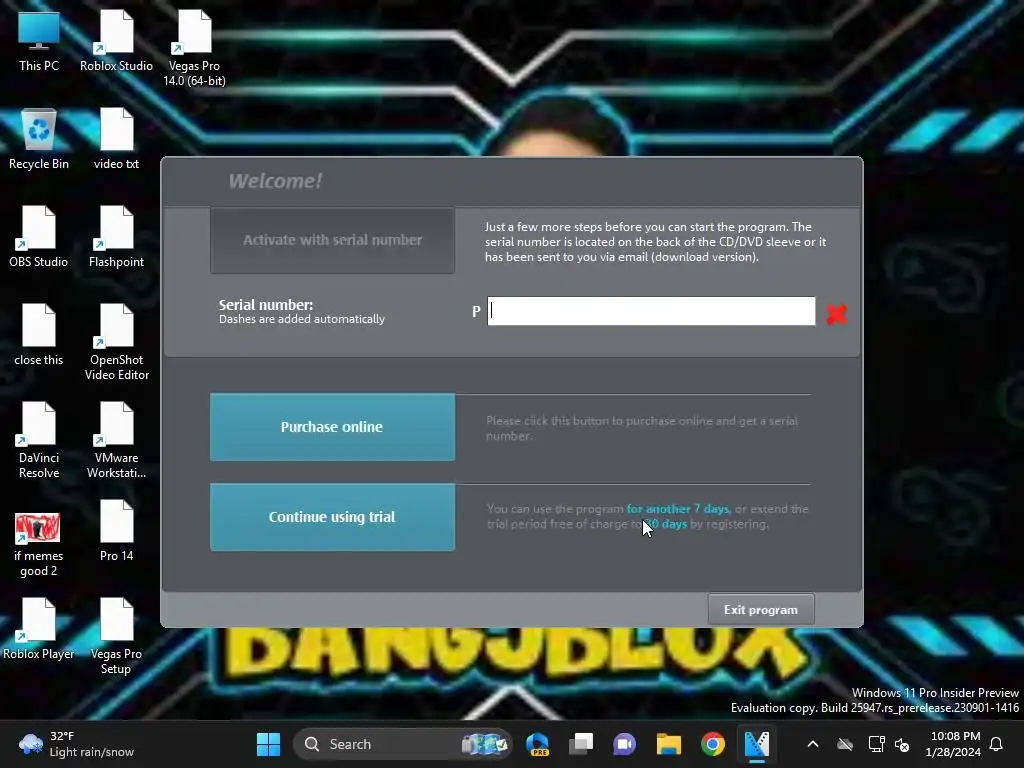The height and width of the screenshot is (768, 1024).
Task: Select Flashpoint desktop shortcut
Action: [116, 237]
